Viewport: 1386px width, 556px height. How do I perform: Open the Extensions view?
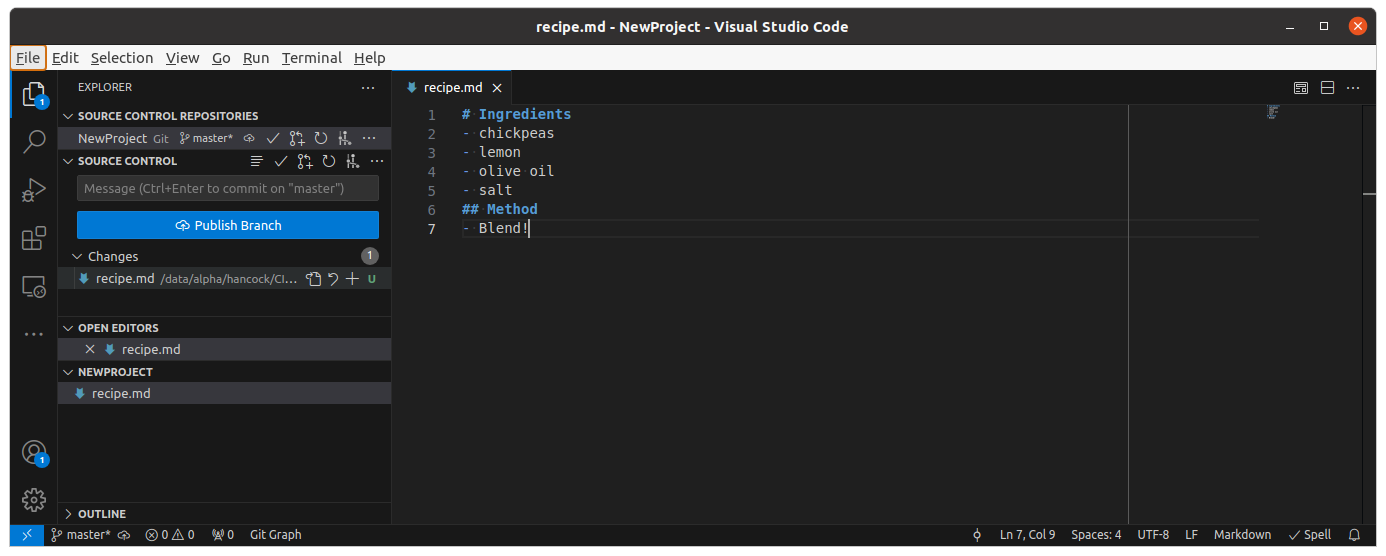point(34,239)
